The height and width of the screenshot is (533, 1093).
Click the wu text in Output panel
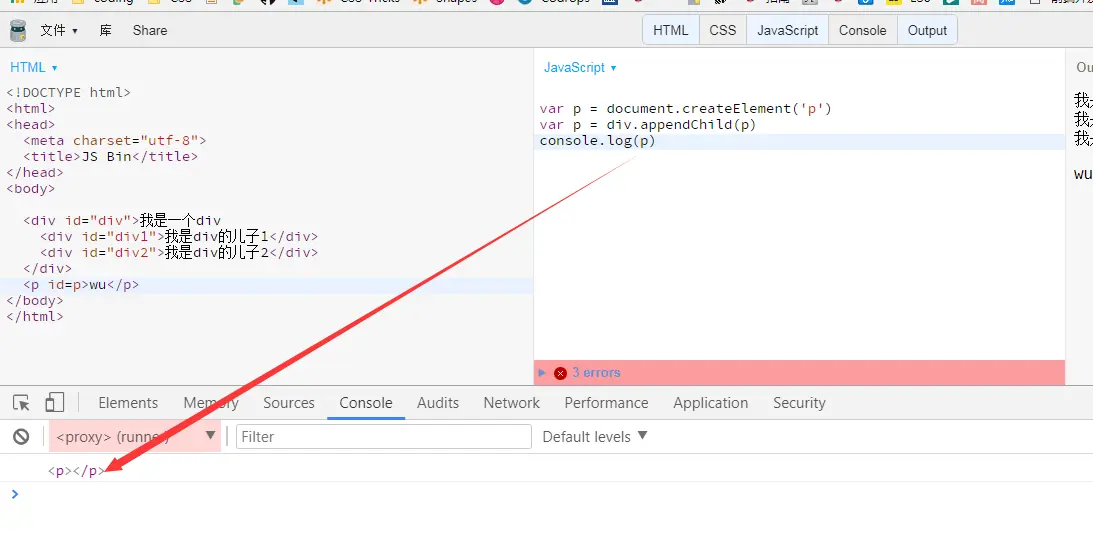click(x=1083, y=173)
